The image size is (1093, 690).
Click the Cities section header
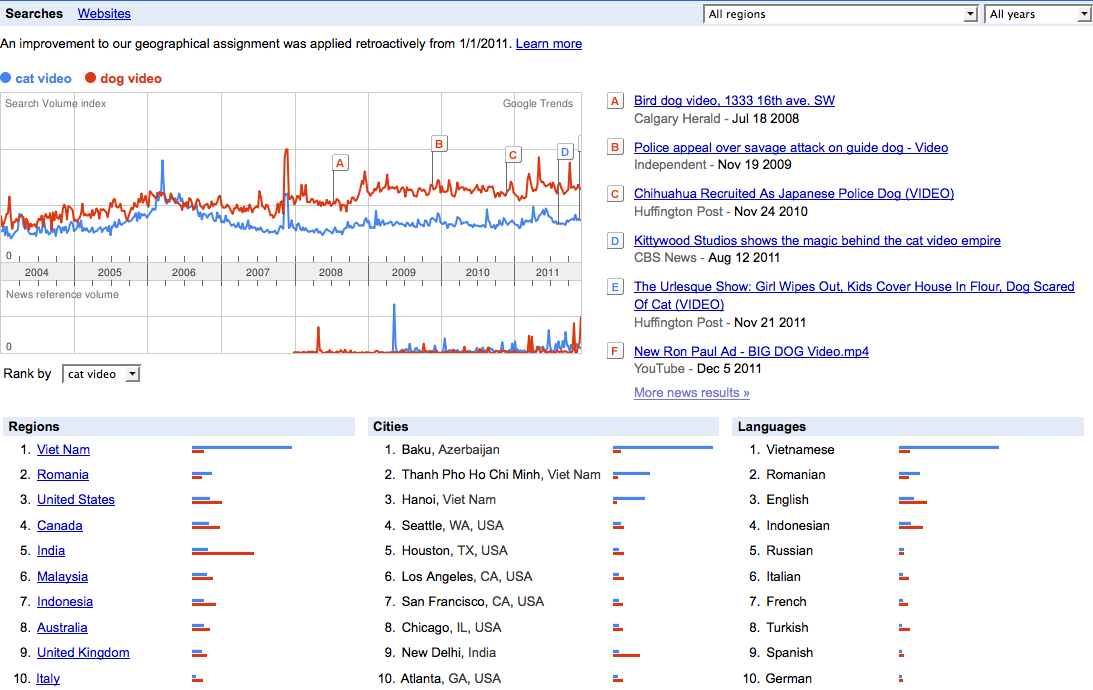[x=543, y=427]
